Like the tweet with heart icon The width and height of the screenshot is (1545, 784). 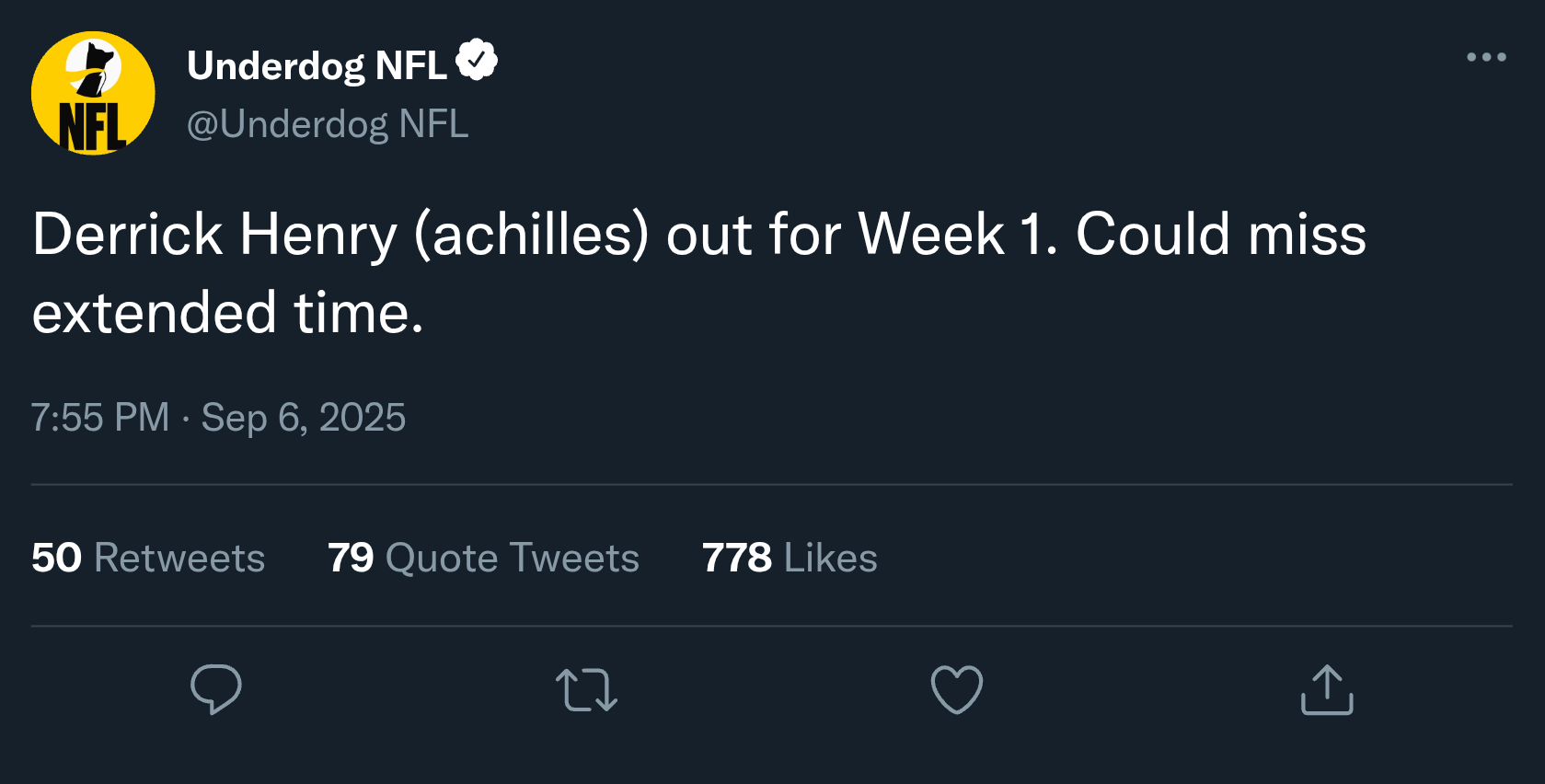click(957, 689)
